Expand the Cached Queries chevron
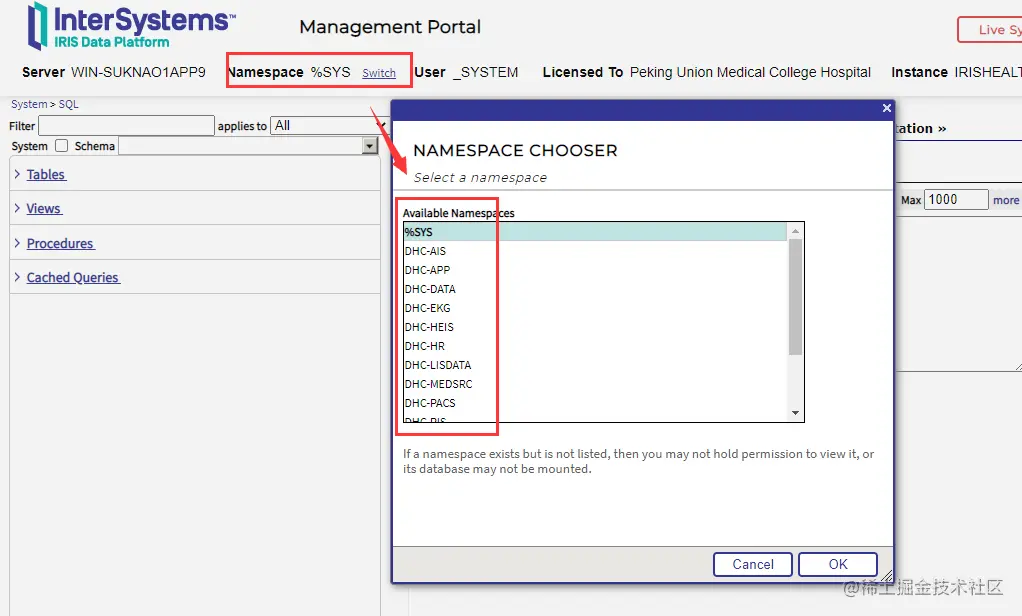The width and height of the screenshot is (1022, 616). click(x=17, y=277)
